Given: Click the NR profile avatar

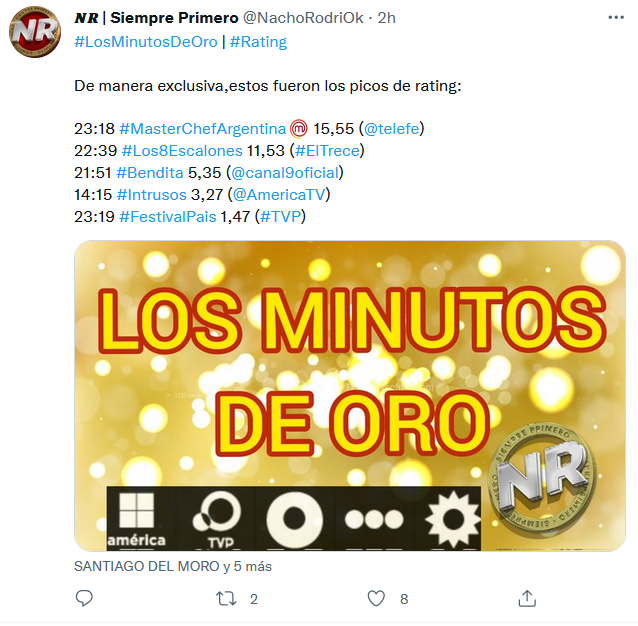Looking at the screenshot, I should [35, 32].
